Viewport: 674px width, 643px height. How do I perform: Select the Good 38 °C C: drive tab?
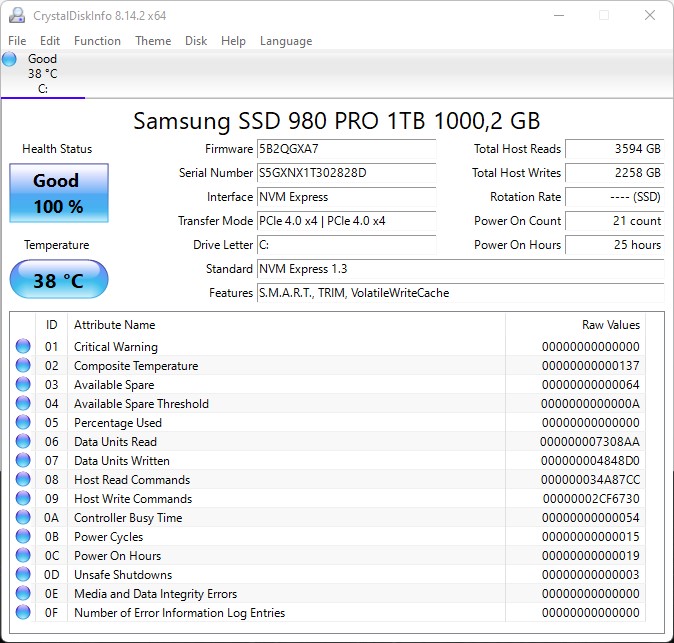click(42, 73)
